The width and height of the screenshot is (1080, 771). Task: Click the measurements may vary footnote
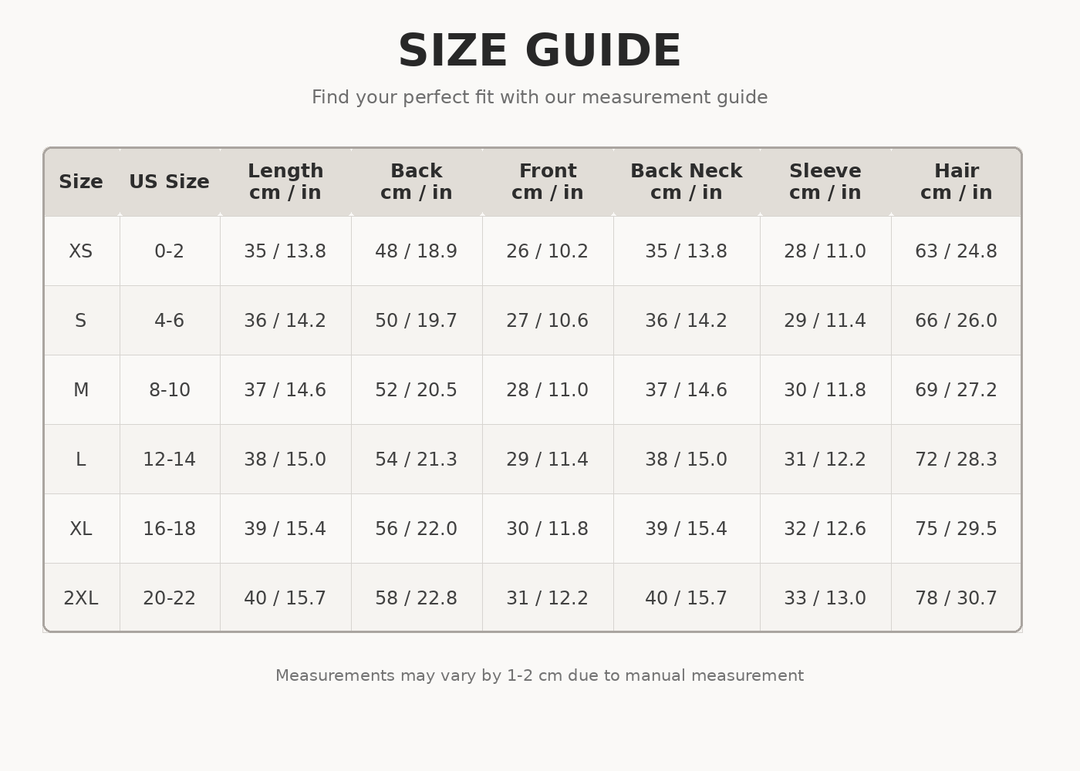point(540,675)
